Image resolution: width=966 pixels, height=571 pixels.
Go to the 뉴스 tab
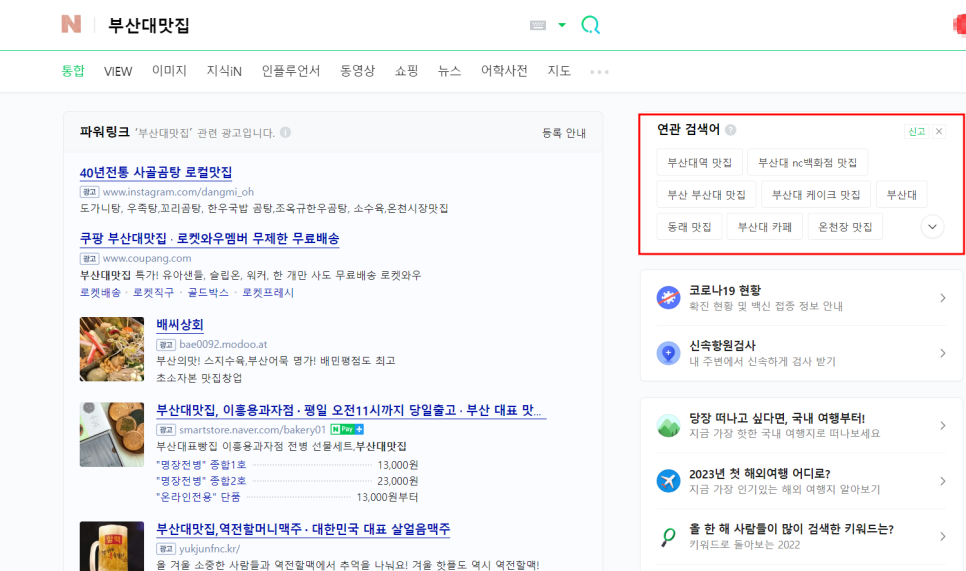(450, 71)
